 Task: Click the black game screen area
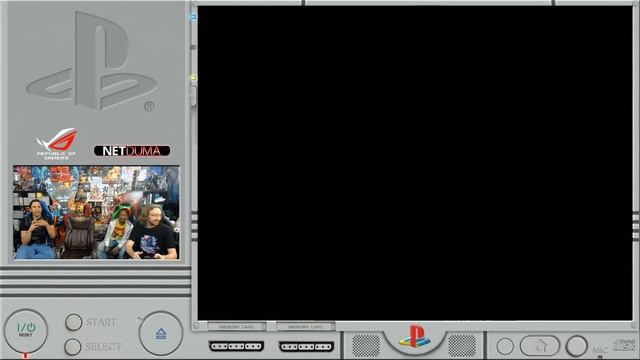click(x=415, y=163)
